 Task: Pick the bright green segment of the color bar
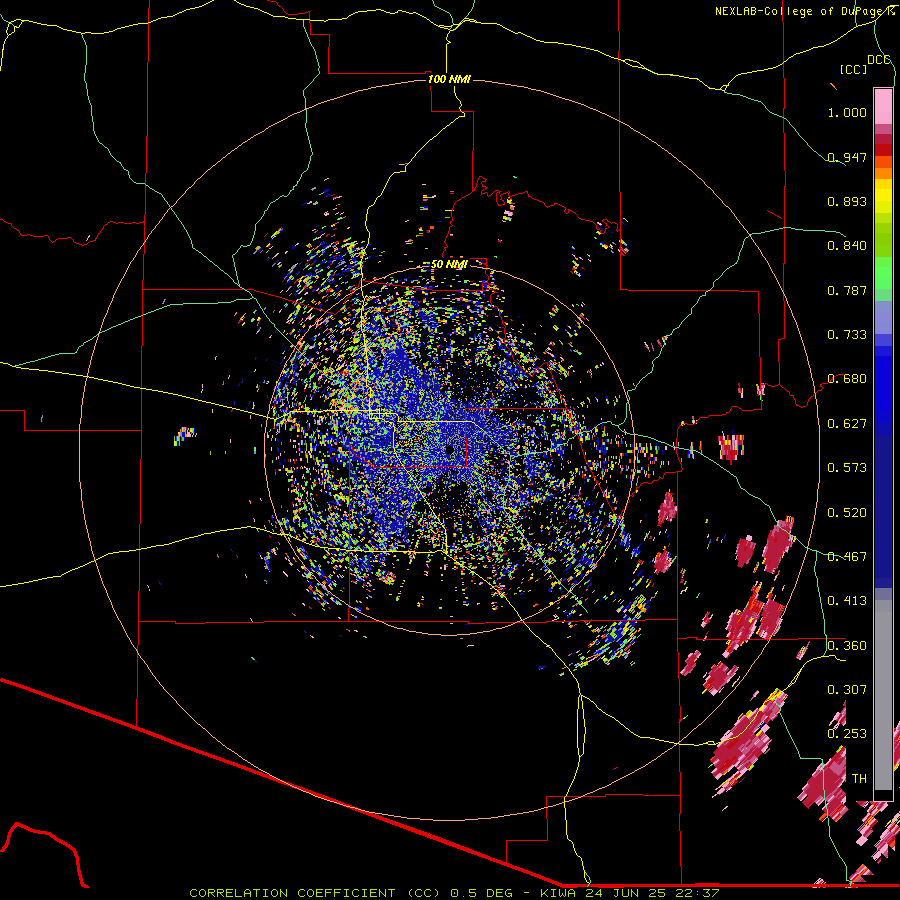coord(883,273)
